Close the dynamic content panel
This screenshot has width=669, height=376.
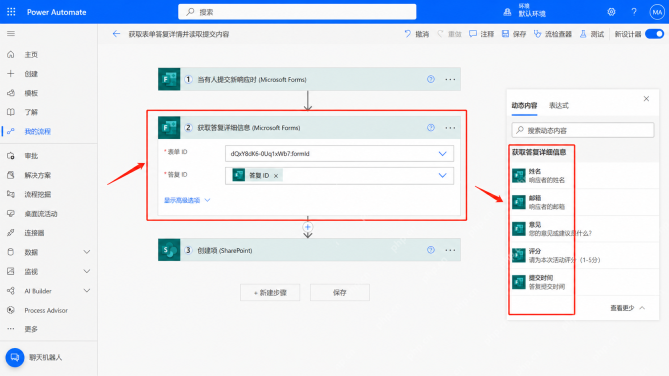tap(646, 99)
